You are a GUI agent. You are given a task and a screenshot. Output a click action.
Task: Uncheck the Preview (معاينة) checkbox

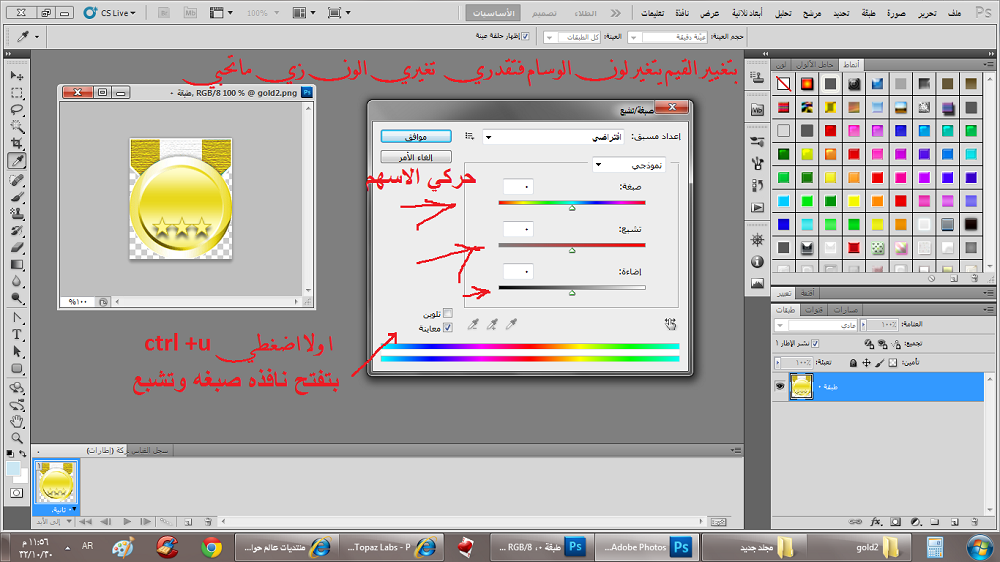coord(447,327)
